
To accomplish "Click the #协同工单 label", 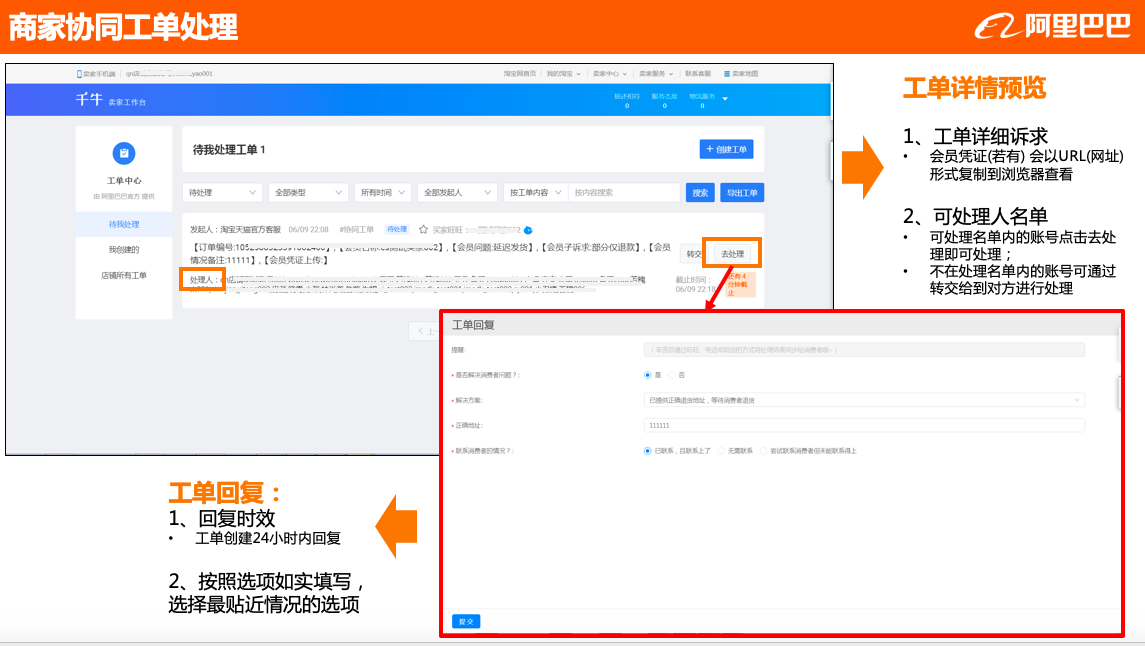I will point(357,230).
